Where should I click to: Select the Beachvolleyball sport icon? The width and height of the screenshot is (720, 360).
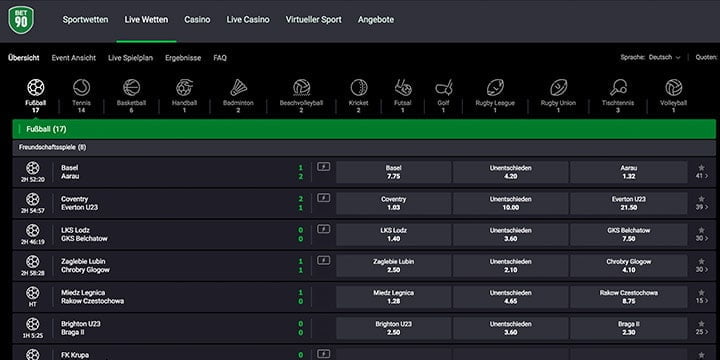click(301, 87)
